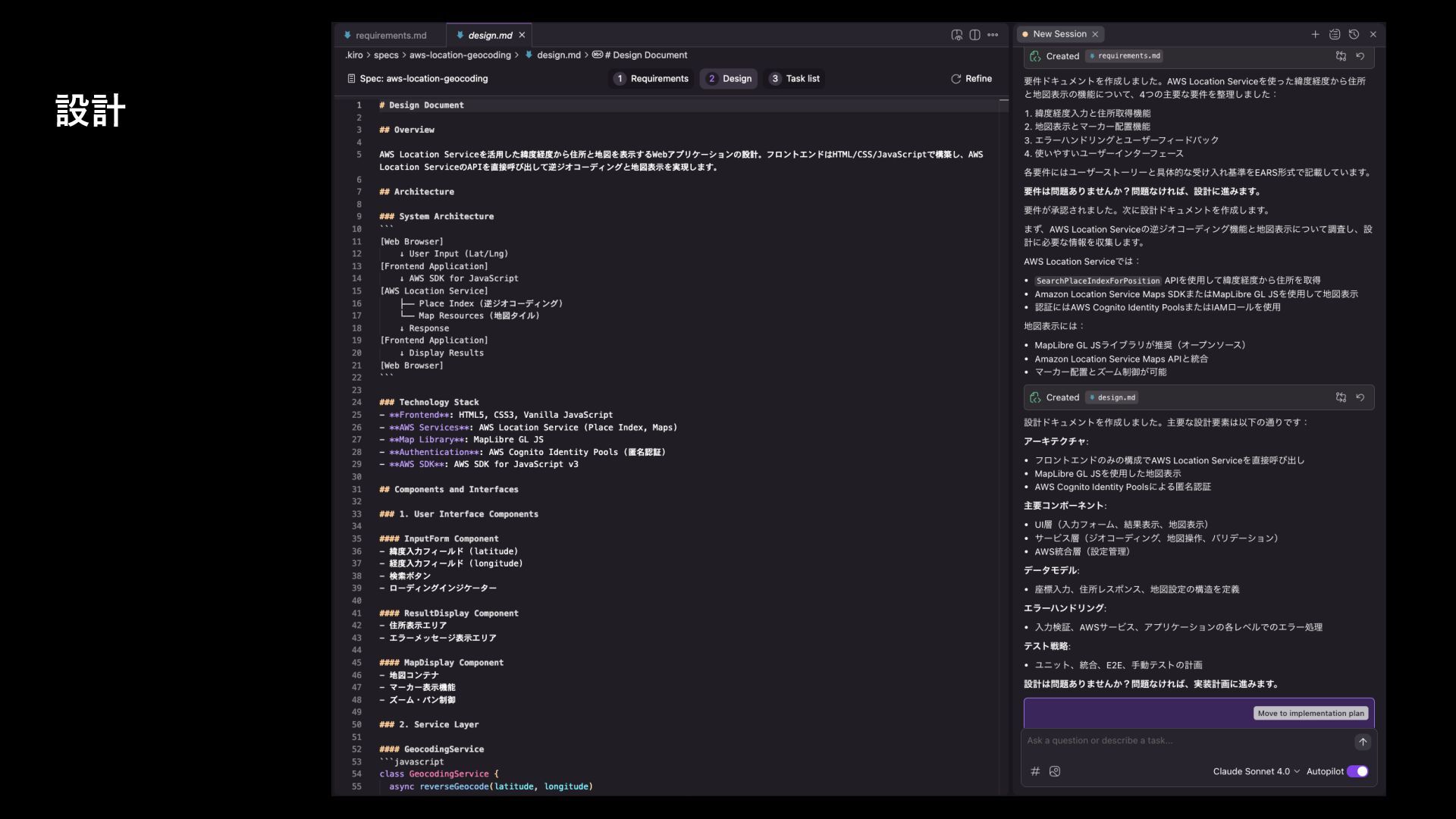The image size is (1456, 819).
Task: Open the editor's more actions ellipsis menu
Action: [x=993, y=35]
